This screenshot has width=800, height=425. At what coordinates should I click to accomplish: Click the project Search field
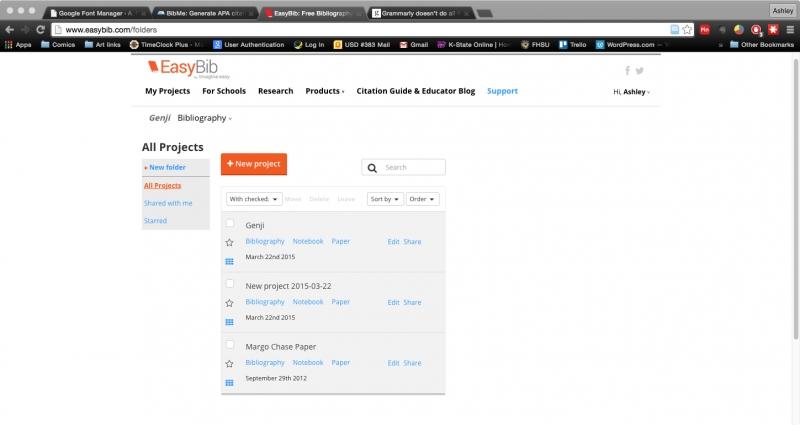(412, 168)
